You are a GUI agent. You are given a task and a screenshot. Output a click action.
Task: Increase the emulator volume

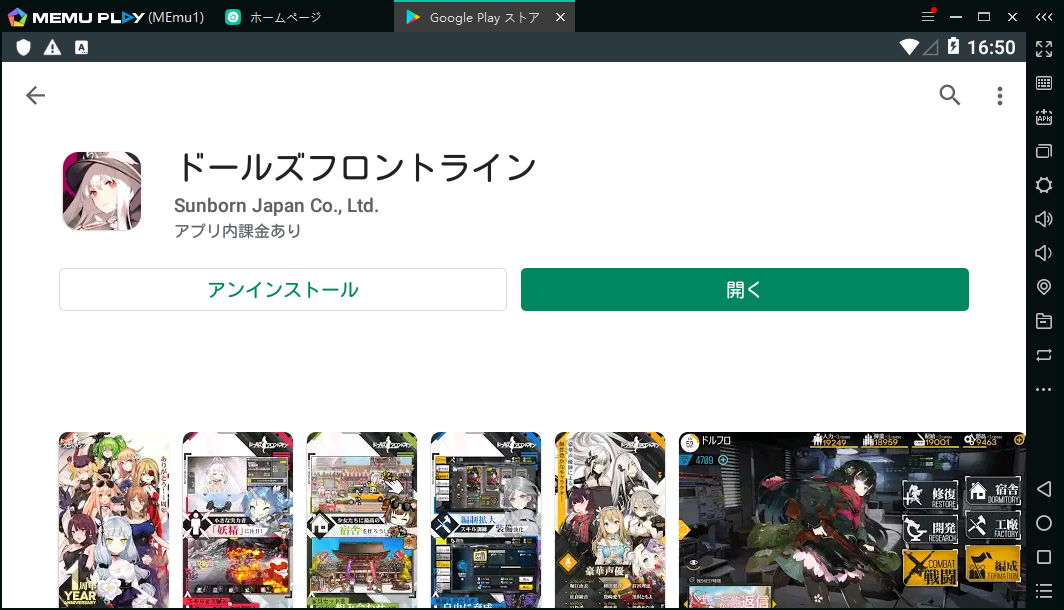tap(1044, 219)
